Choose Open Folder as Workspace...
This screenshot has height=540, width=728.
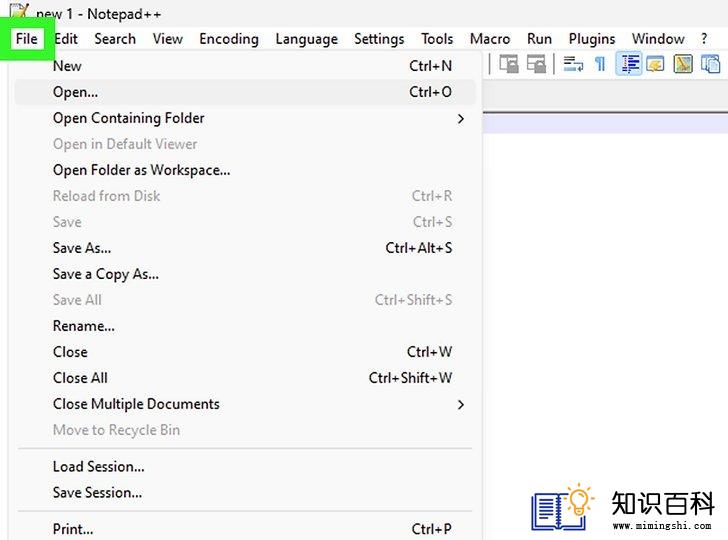tap(245, 170)
